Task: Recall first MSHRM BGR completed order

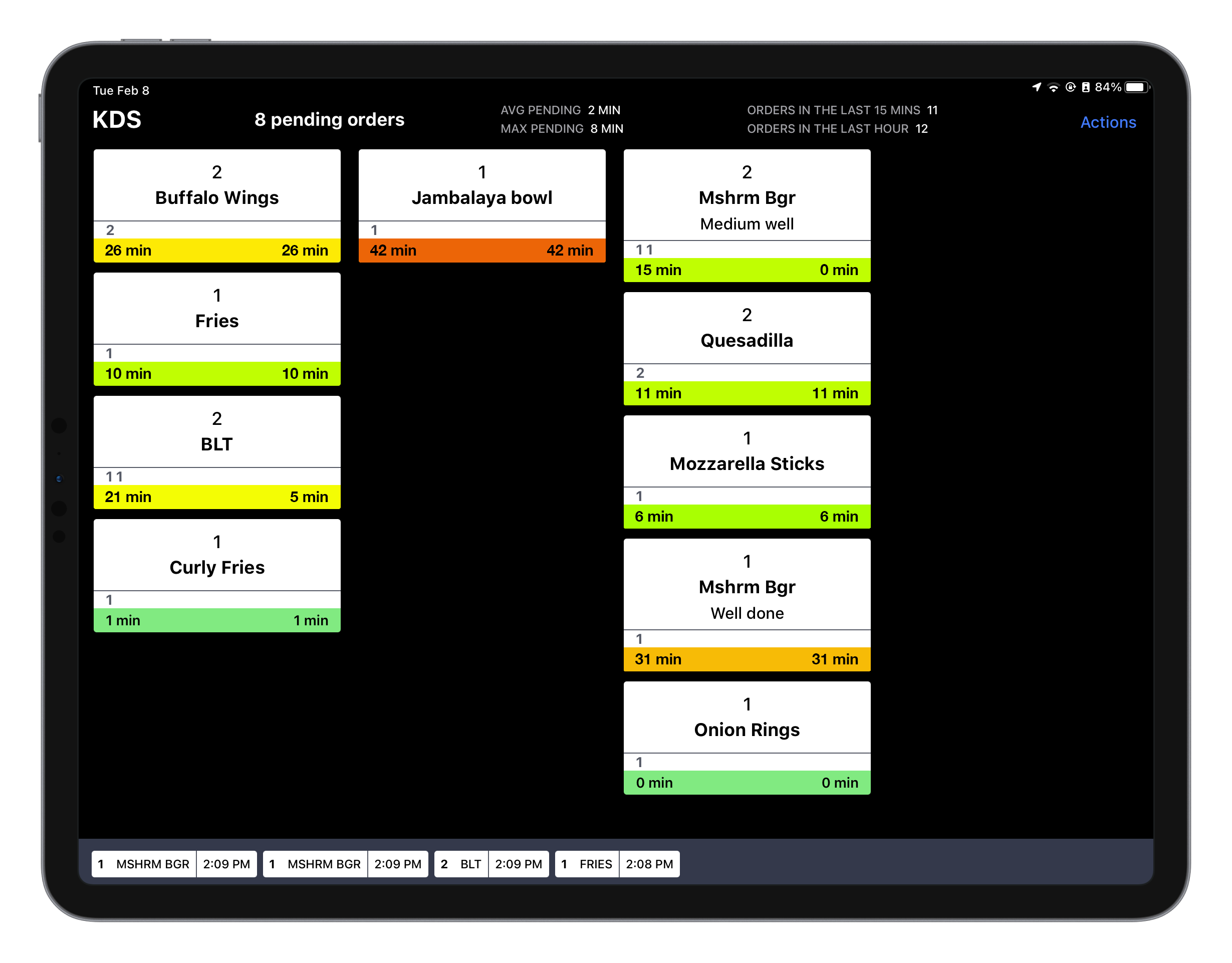Action: pos(174,864)
